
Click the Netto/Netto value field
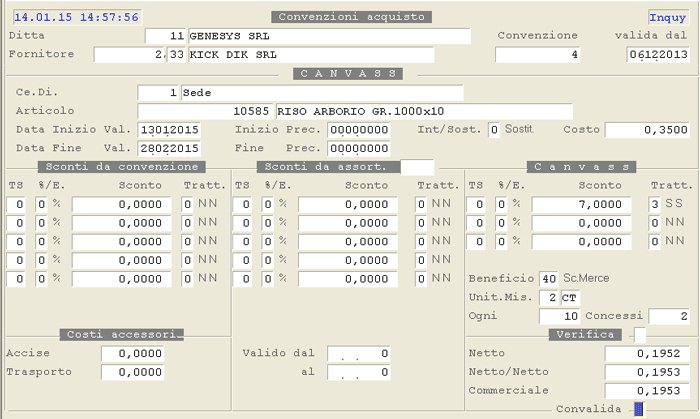click(647, 372)
